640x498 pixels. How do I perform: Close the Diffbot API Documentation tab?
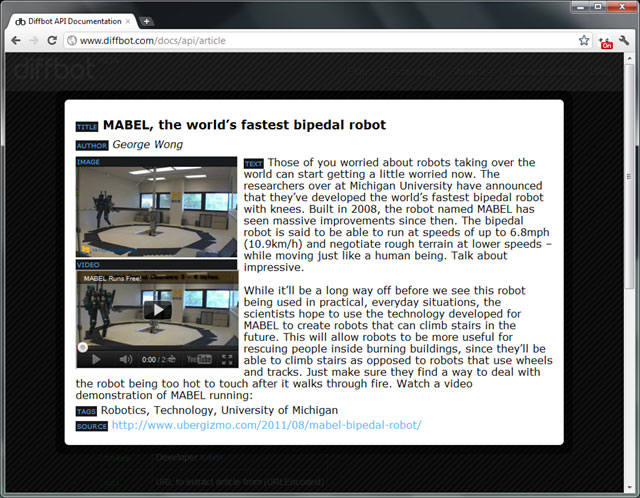(130, 20)
